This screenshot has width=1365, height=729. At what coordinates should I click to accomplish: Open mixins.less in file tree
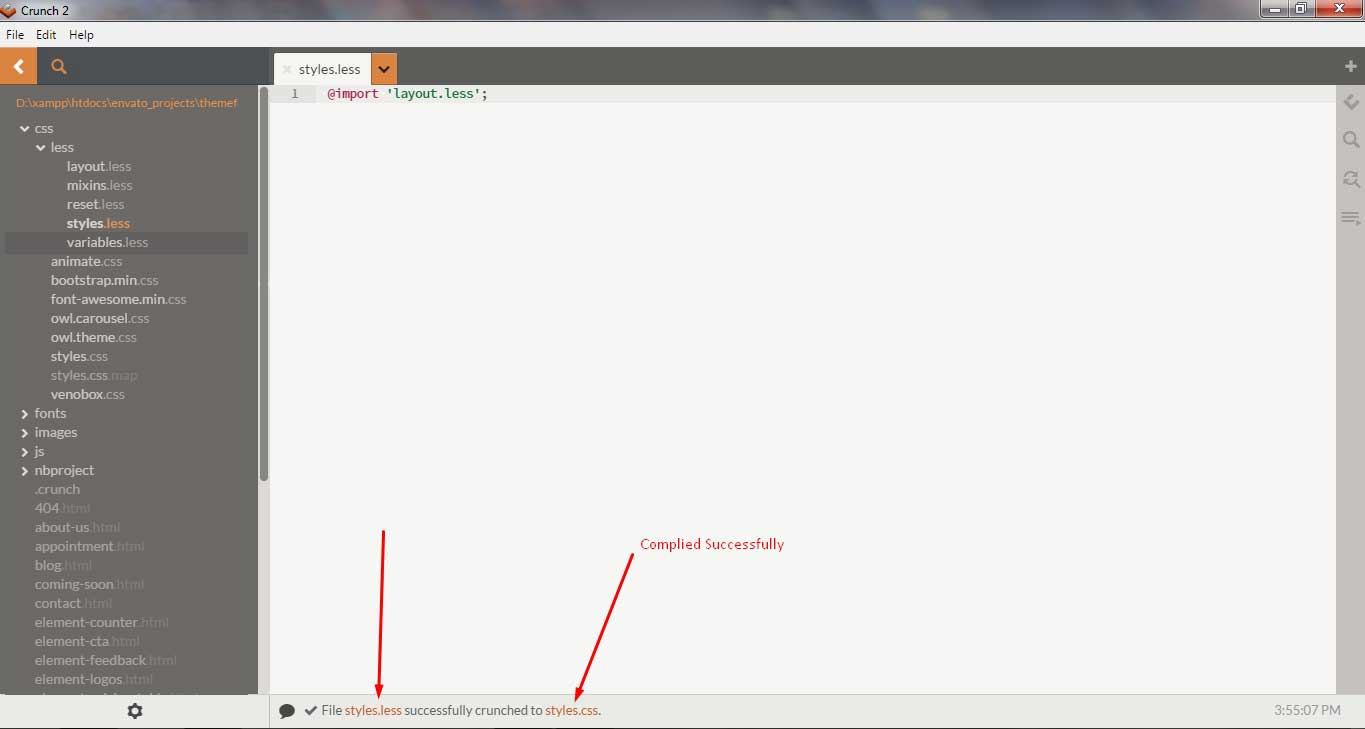99,185
